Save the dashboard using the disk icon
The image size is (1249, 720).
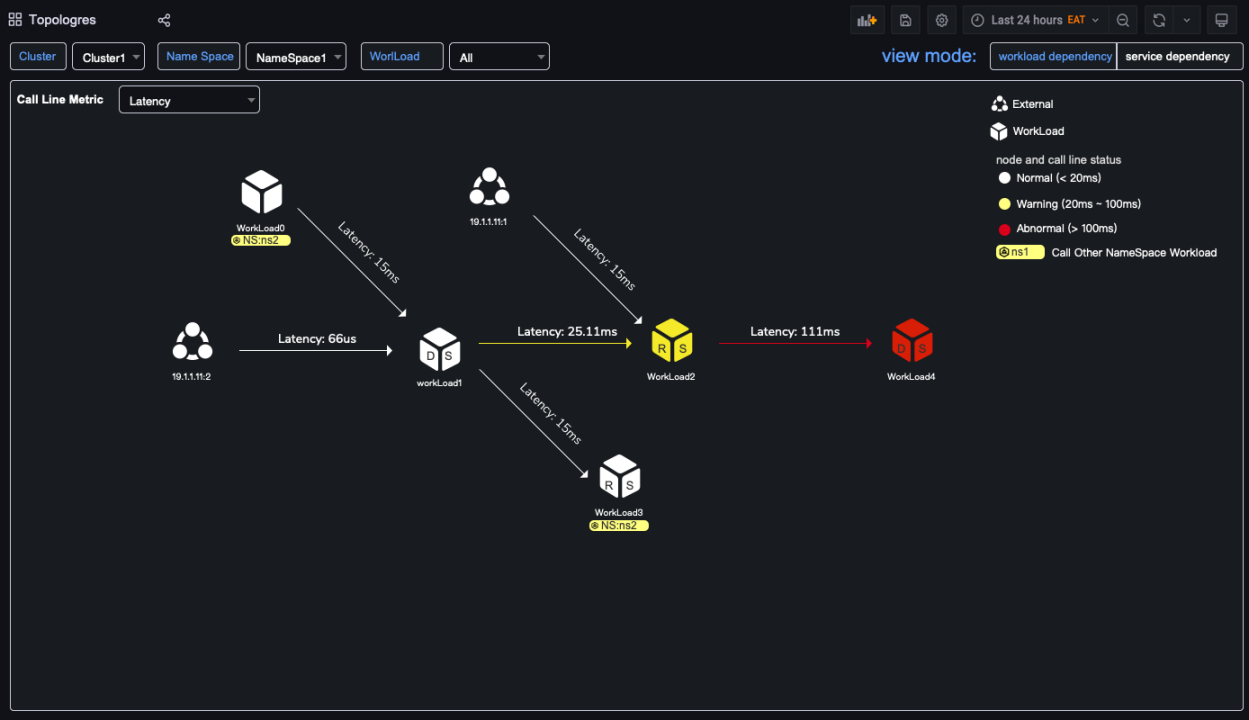pyautogui.click(x=905, y=20)
